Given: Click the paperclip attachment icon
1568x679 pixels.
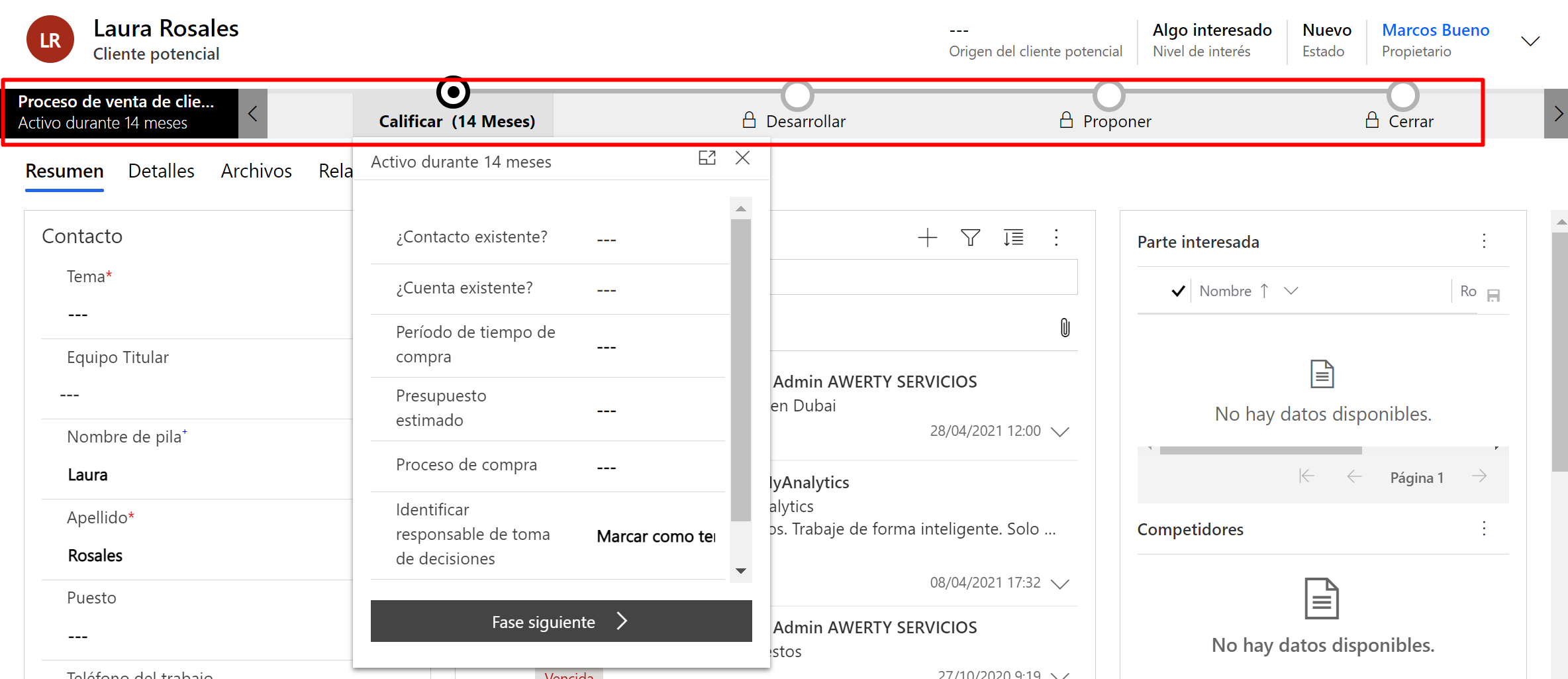Looking at the screenshot, I should coord(1065,328).
